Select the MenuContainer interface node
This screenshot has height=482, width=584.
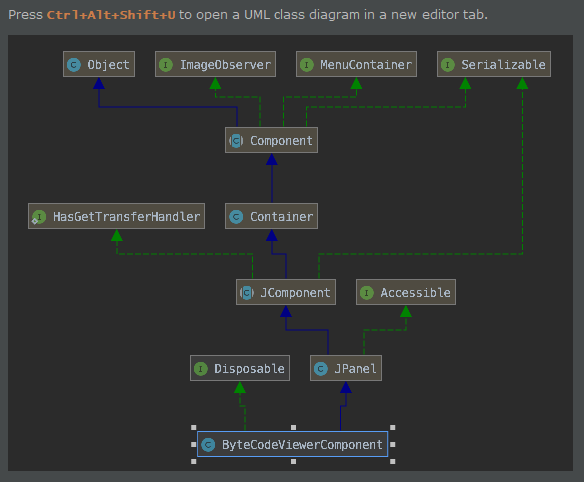356,64
